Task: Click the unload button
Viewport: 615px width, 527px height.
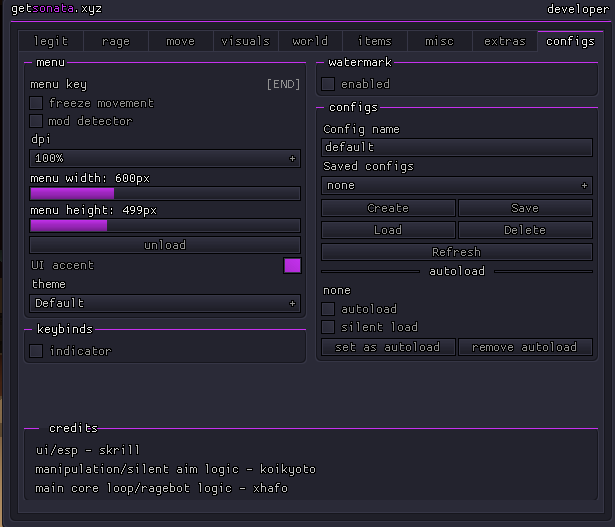Action: coord(165,245)
